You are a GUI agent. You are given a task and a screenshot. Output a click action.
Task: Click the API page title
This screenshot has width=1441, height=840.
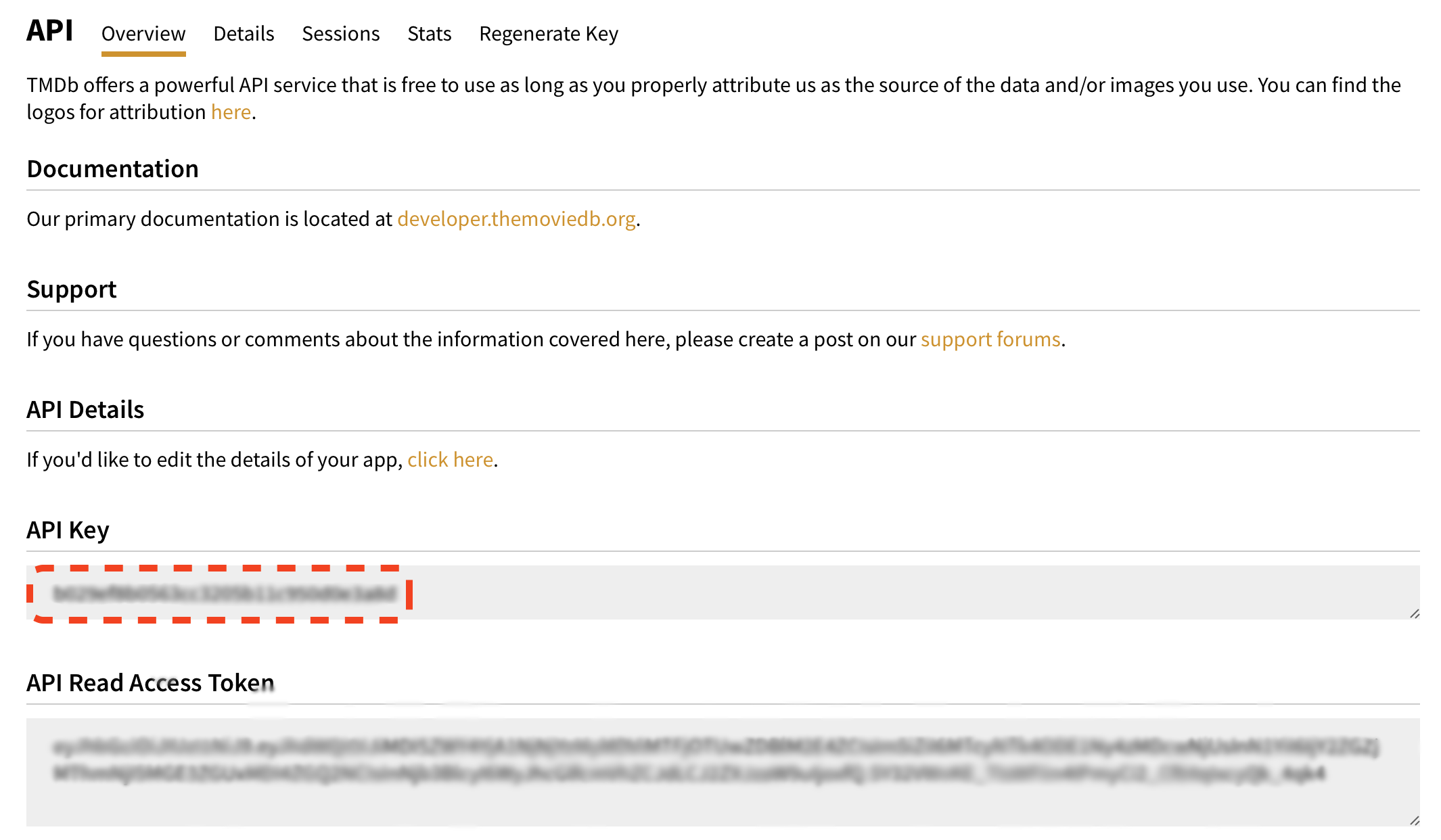point(49,30)
